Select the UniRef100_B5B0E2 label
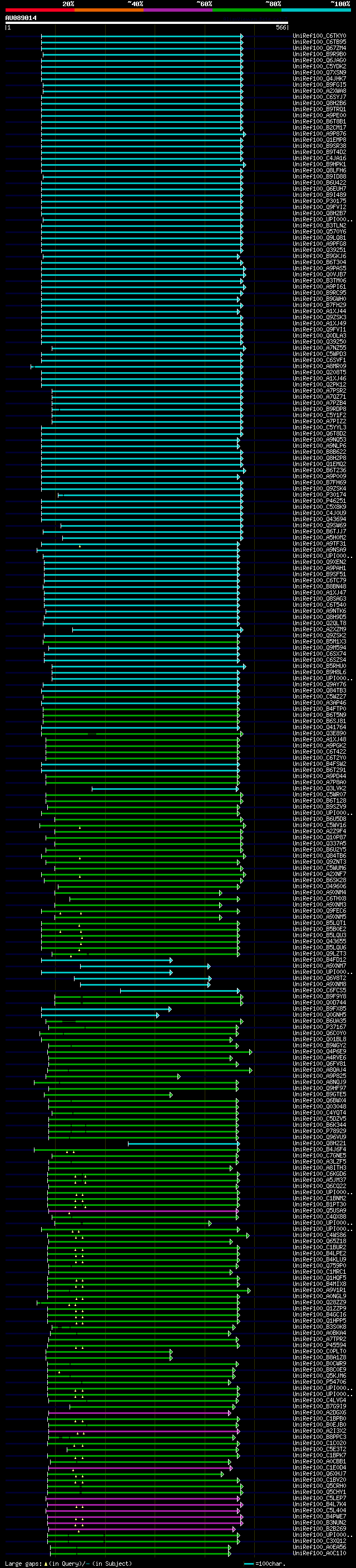356x1568 pixels. 319,929
